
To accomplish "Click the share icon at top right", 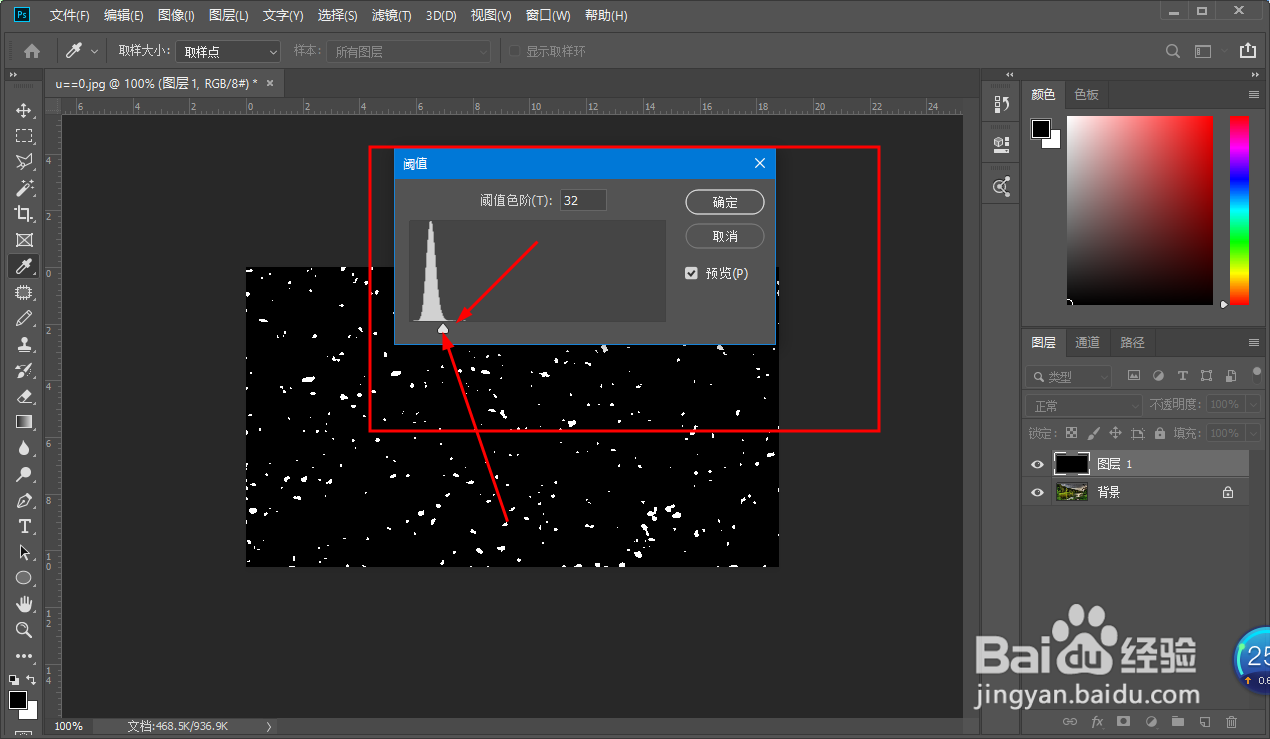I will click(1247, 51).
